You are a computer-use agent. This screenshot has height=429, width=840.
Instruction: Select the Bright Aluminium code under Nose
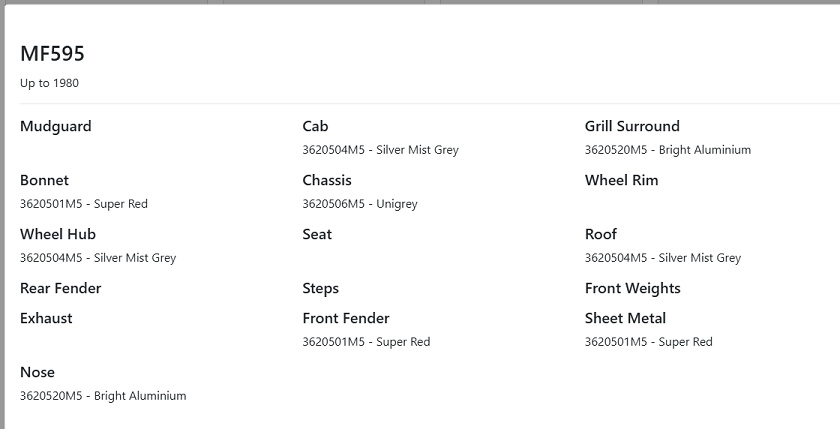click(102, 396)
